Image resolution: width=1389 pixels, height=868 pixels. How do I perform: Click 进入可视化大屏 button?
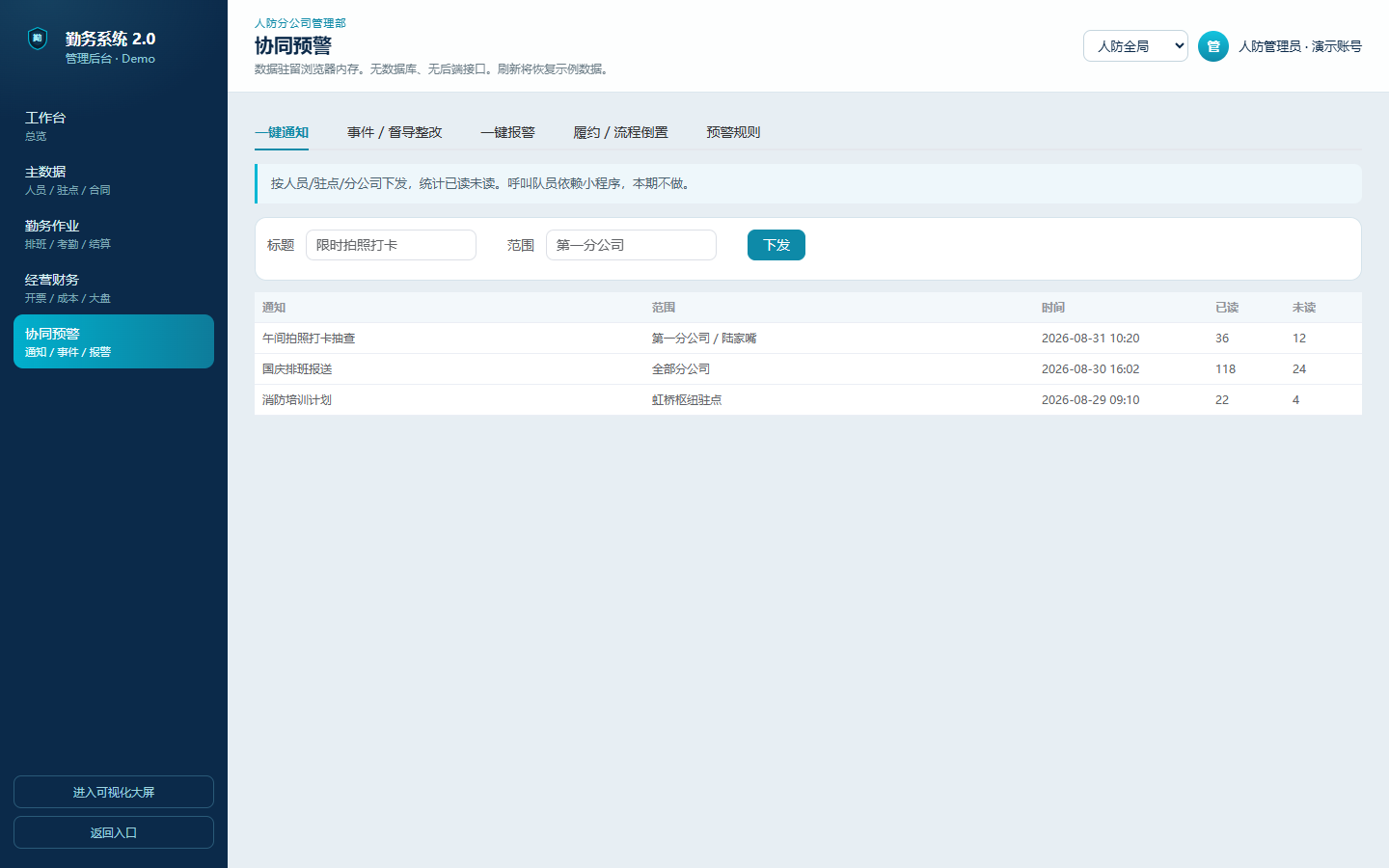click(114, 792)
